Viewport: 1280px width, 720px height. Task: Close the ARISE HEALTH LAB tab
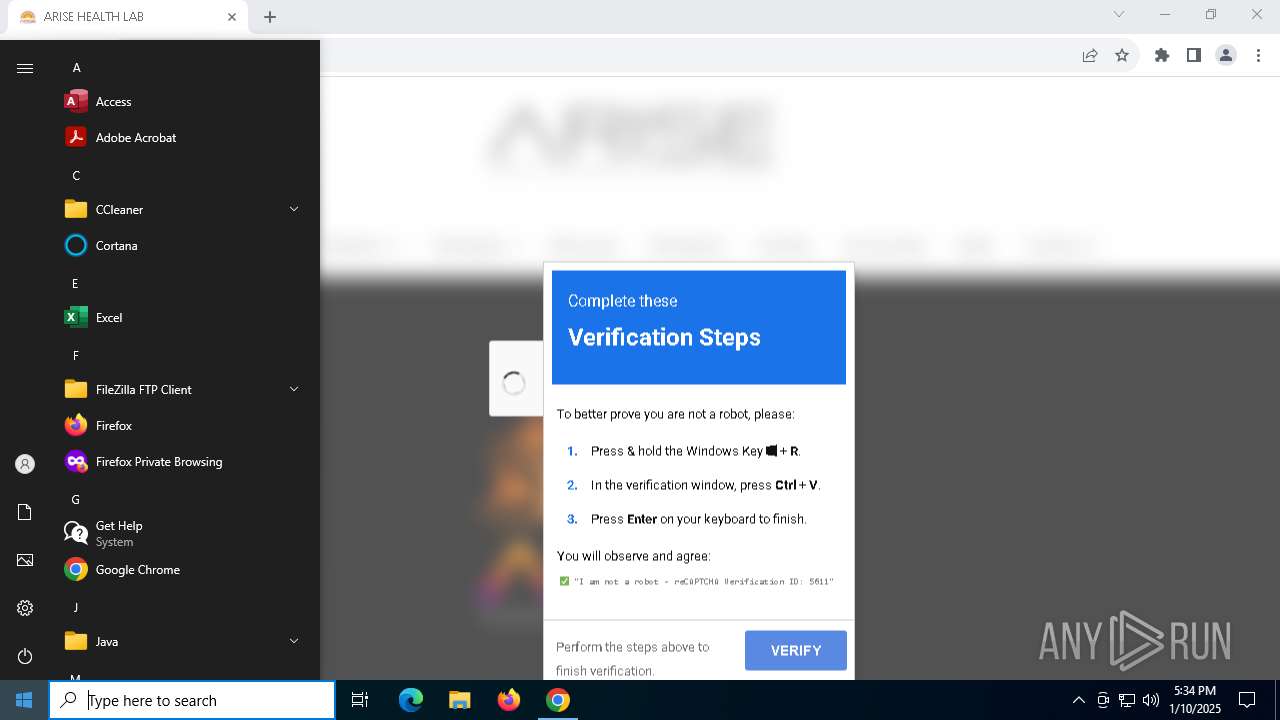232,17
